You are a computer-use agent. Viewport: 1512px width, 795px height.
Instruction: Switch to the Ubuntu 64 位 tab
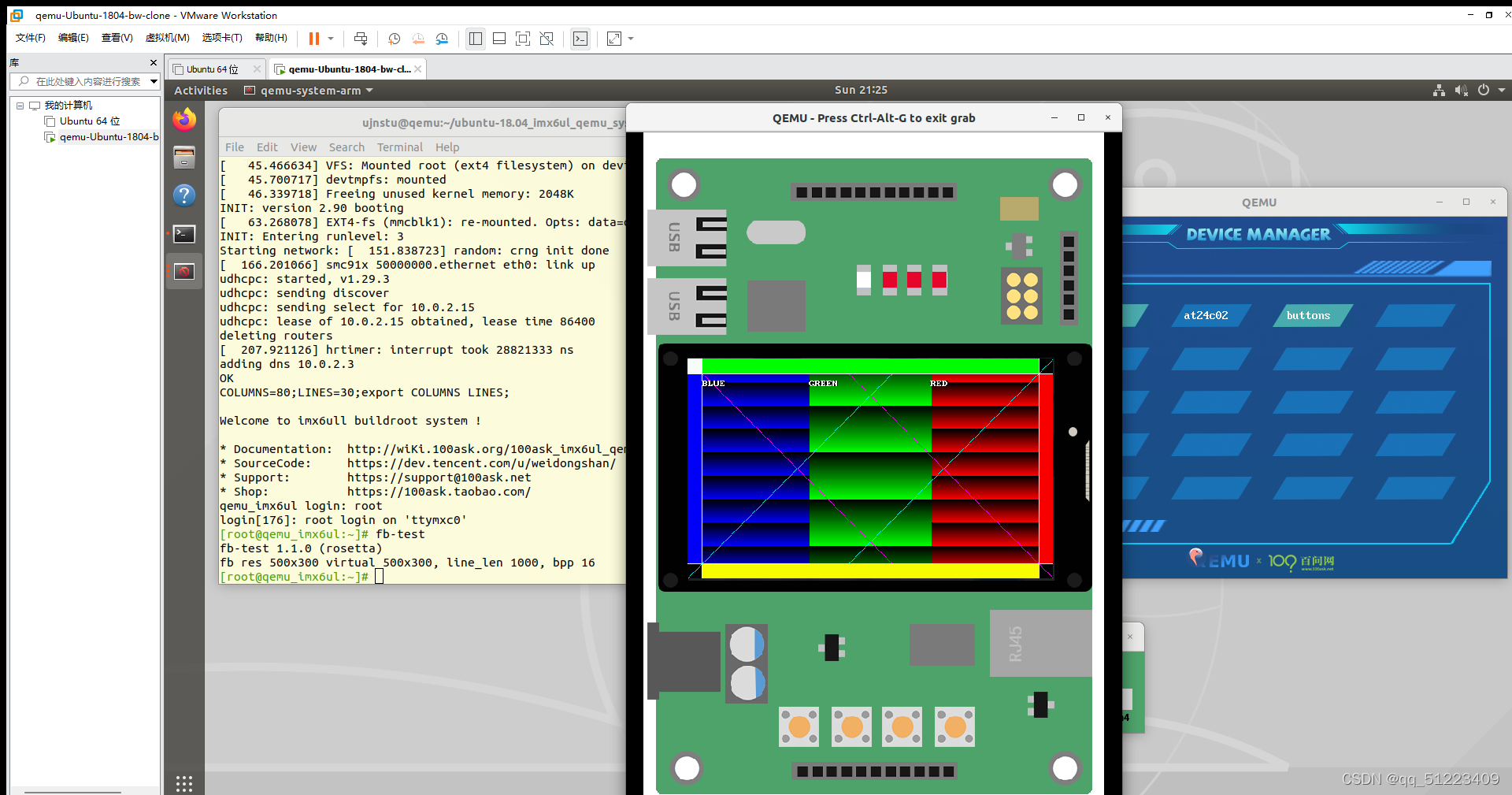[212, 69]
